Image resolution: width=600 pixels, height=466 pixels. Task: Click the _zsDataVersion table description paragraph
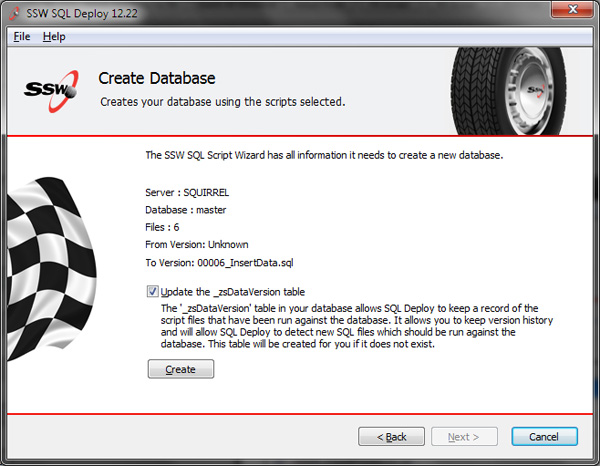357,326
